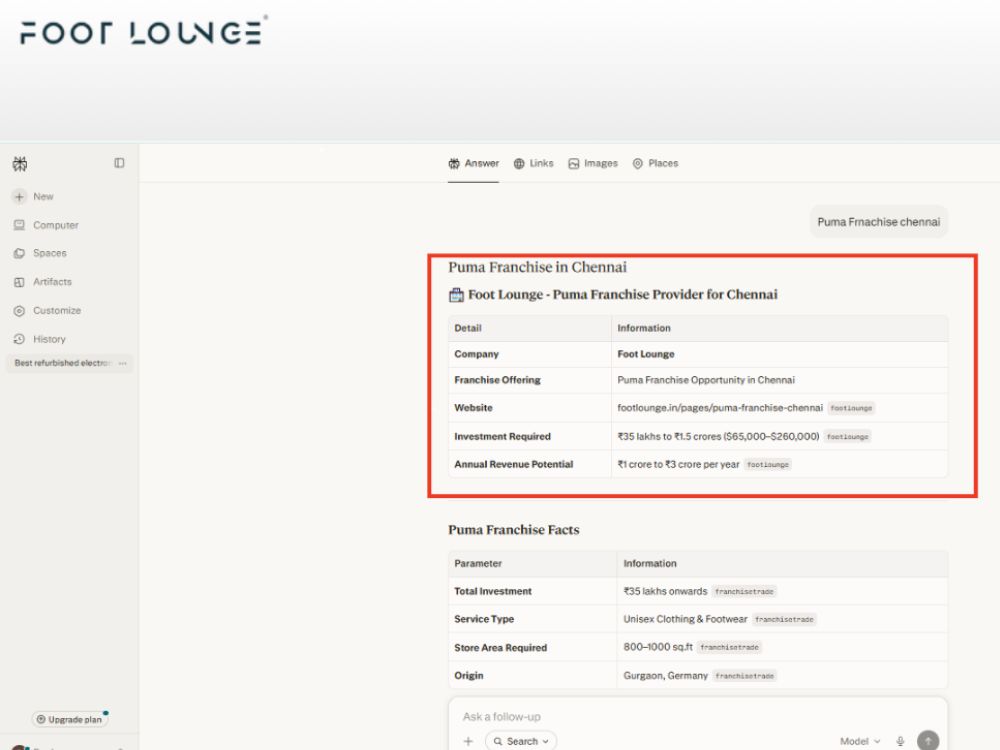This screenshot has width=1000, height=750.
Task: Focus the Ask a follow-up input field
Action: tap(698, 717)
